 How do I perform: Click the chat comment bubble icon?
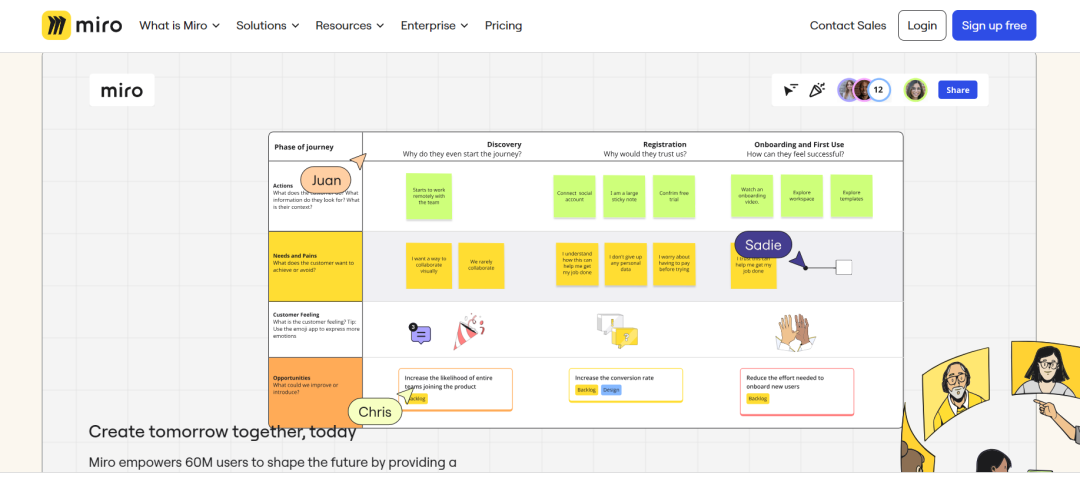420,334
